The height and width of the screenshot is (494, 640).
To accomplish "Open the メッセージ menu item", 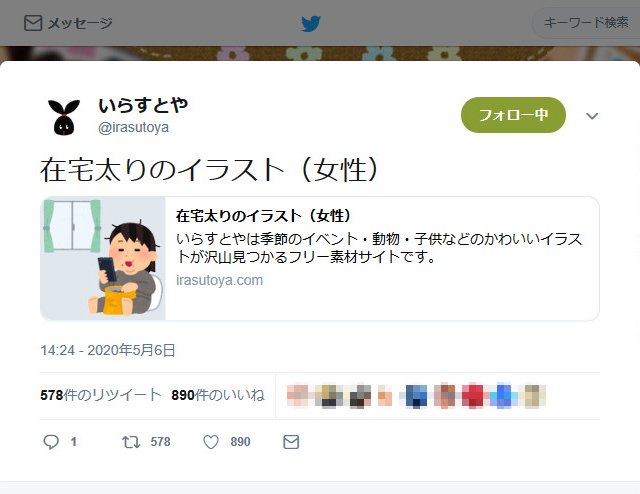I will click(68, 23).
